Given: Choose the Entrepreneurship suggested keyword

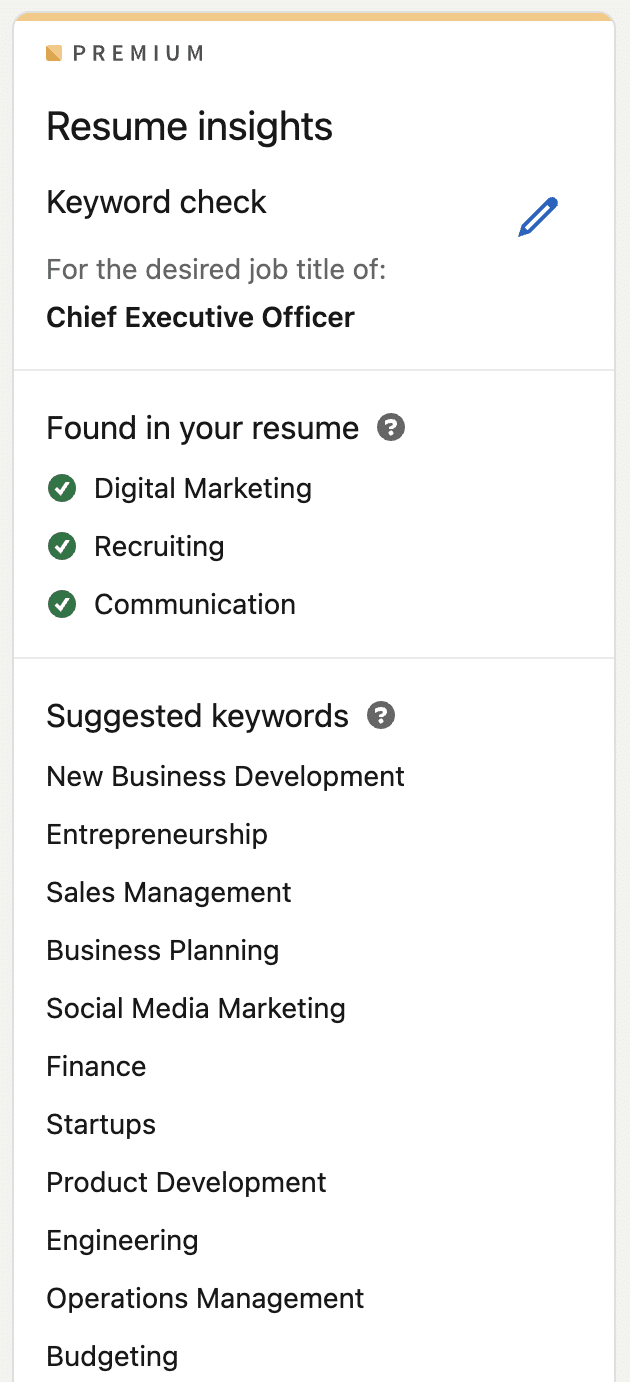Looking at the screenshot, I should [x=157, y=835].
